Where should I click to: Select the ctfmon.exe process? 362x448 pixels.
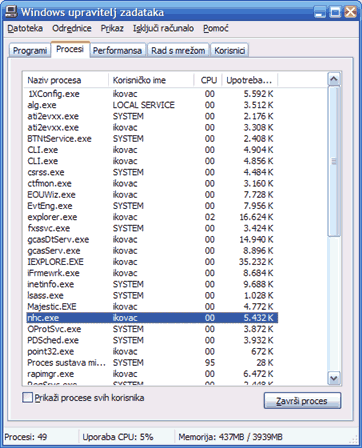tap(151, 184)
